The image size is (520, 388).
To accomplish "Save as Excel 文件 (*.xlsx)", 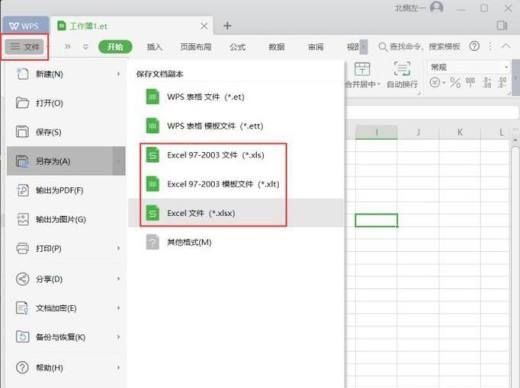I will [x=236, y=213].
